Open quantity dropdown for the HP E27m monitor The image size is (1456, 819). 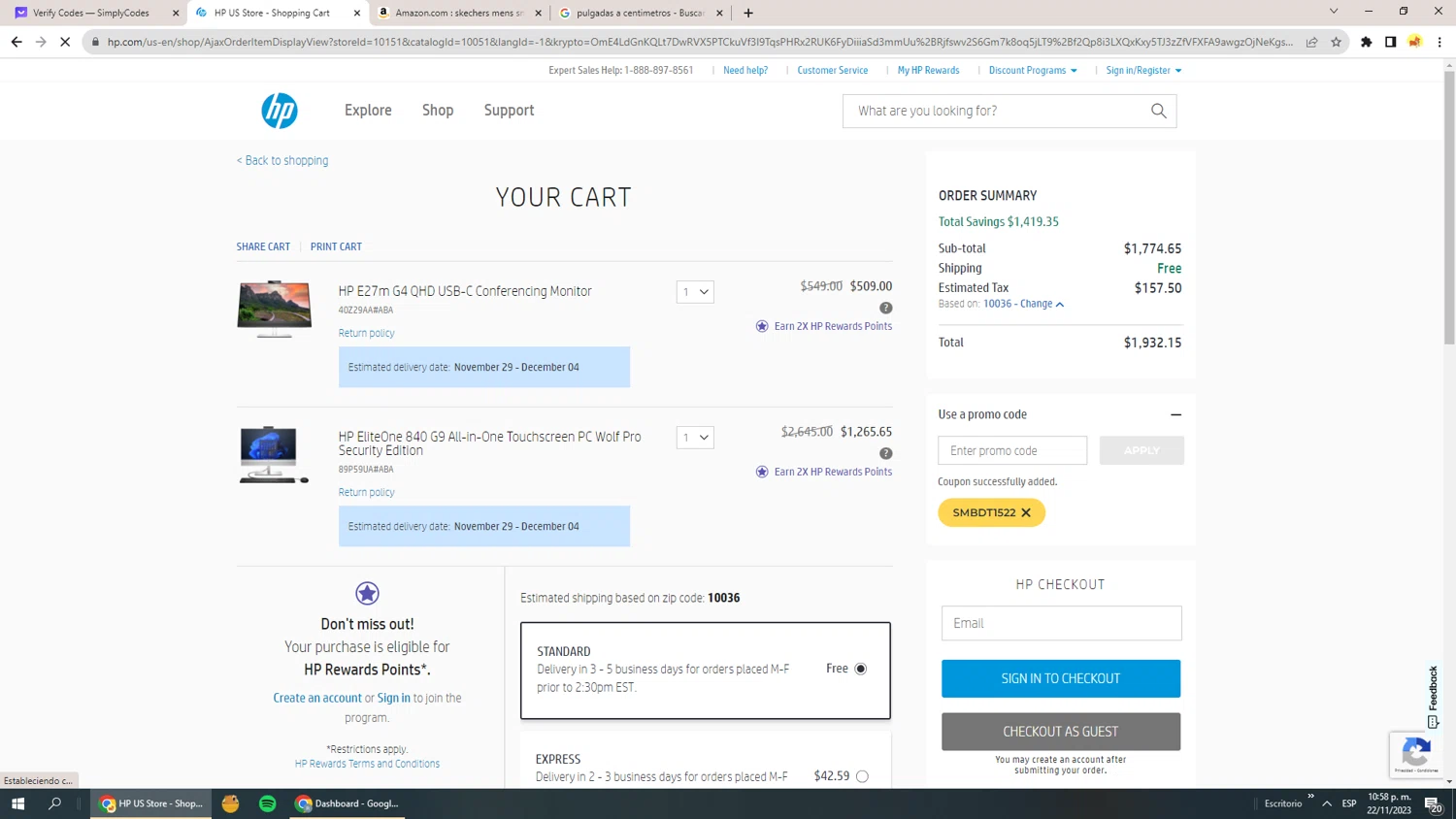(695, 292)
